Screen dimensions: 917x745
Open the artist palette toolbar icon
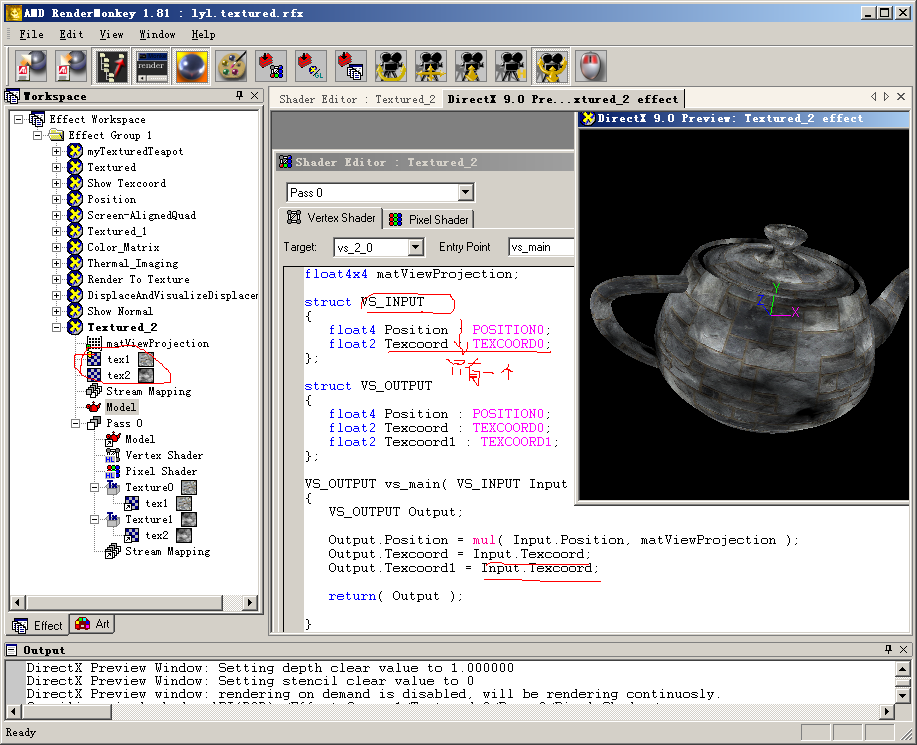(231, 66)
